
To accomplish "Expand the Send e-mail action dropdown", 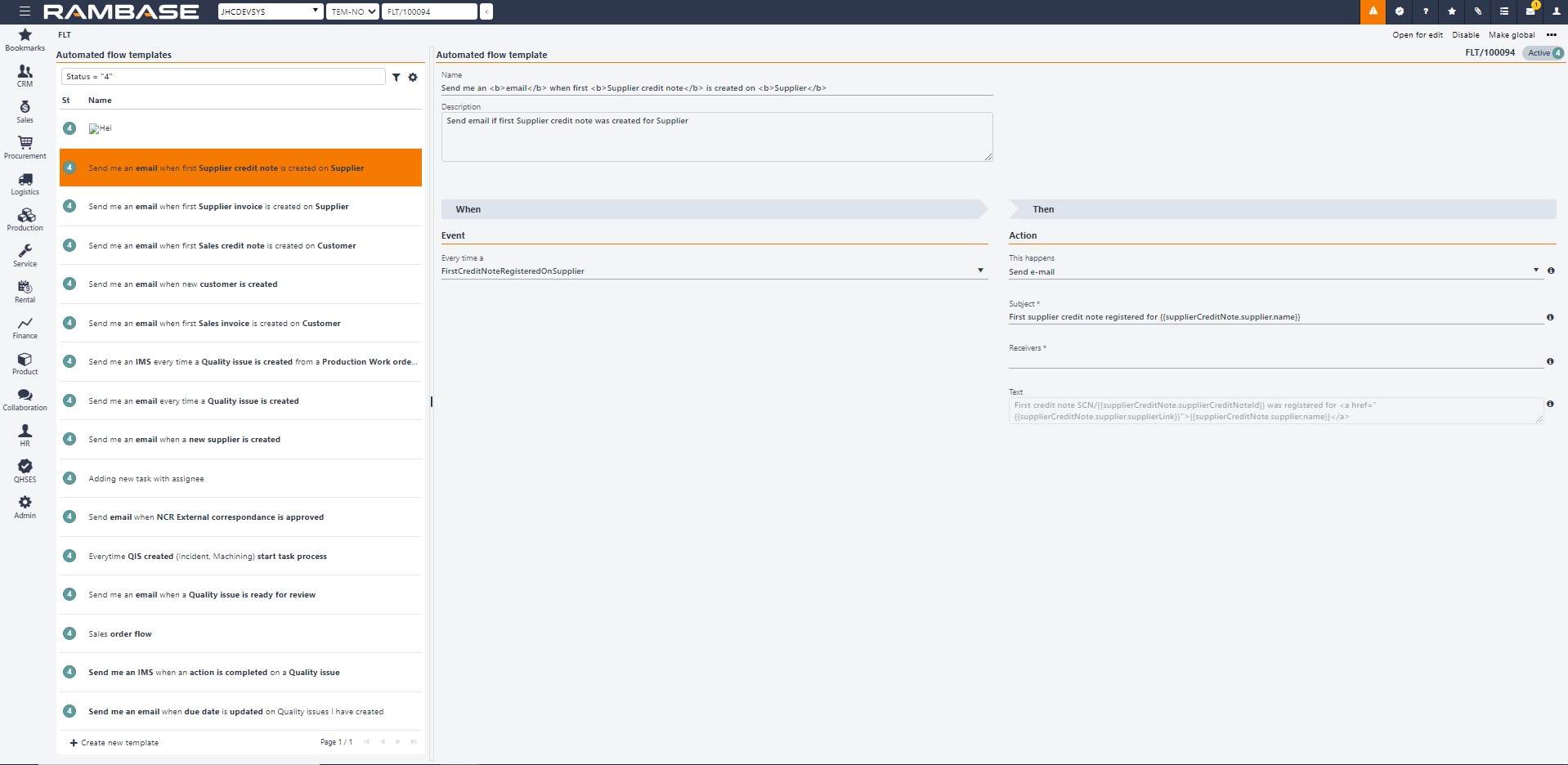I will tap(1535, 271).
